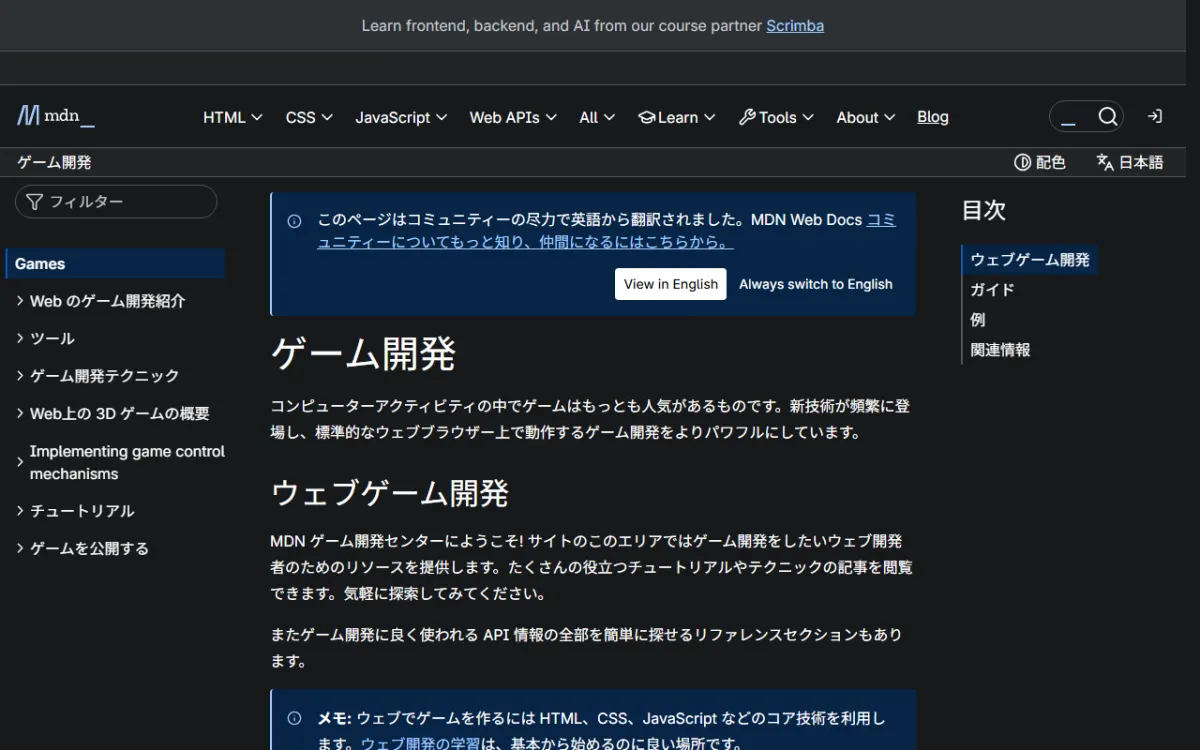Open the Web APIs menu
This screenshot has width=1200, height=750.
(x=513, y=117)
